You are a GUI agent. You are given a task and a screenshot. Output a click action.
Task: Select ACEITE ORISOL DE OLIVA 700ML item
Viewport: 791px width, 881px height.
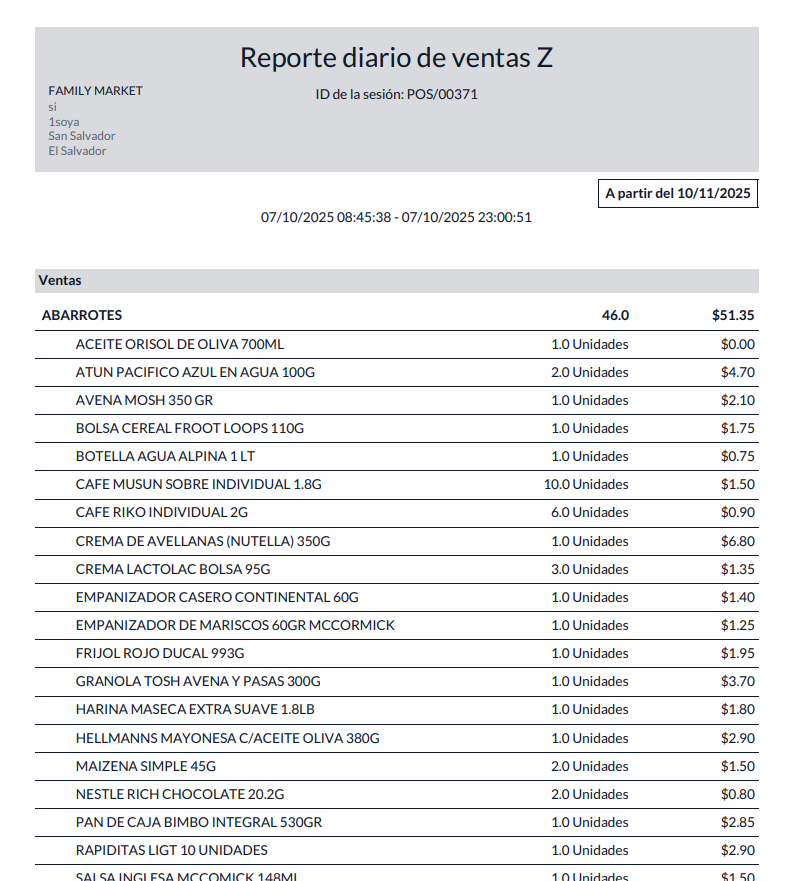180,344
